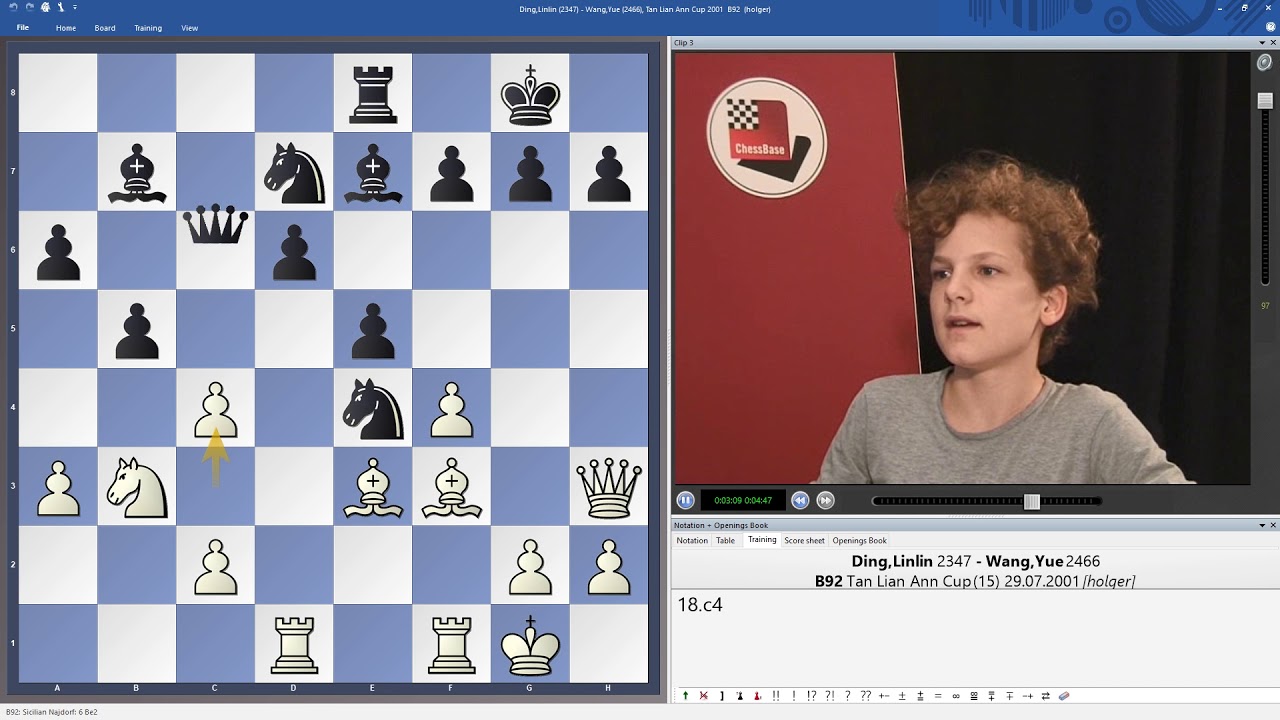Annotate move with single ! symbol
The image size is (1280, 720).
[x=794, y=696]
